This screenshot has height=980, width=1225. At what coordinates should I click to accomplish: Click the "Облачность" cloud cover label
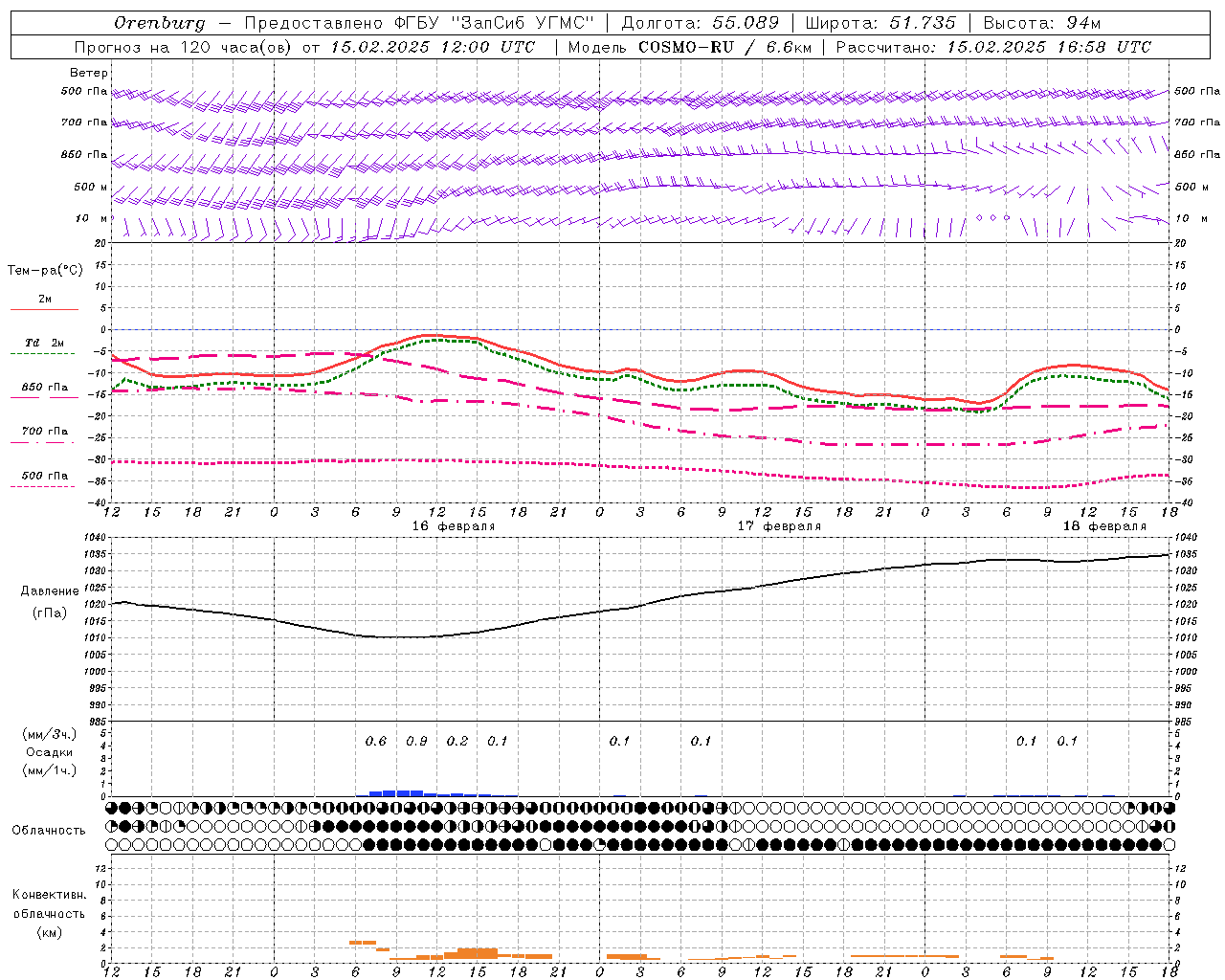click(49, 831)
